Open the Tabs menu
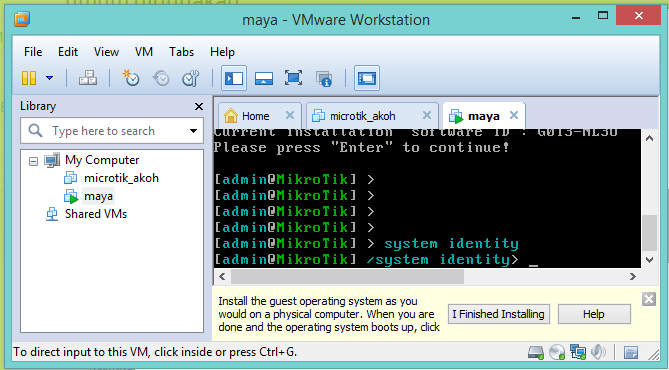This screenshot has width=669, height=370. [x=181, y=52]
